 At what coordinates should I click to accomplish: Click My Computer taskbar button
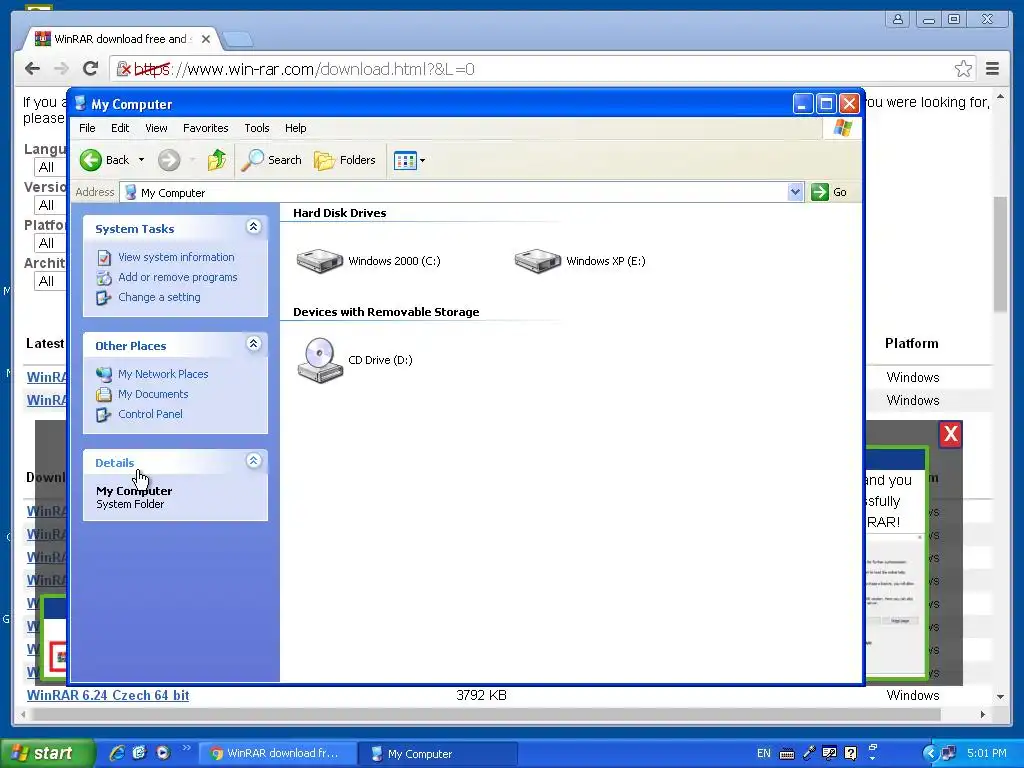[x=438, y=753]
